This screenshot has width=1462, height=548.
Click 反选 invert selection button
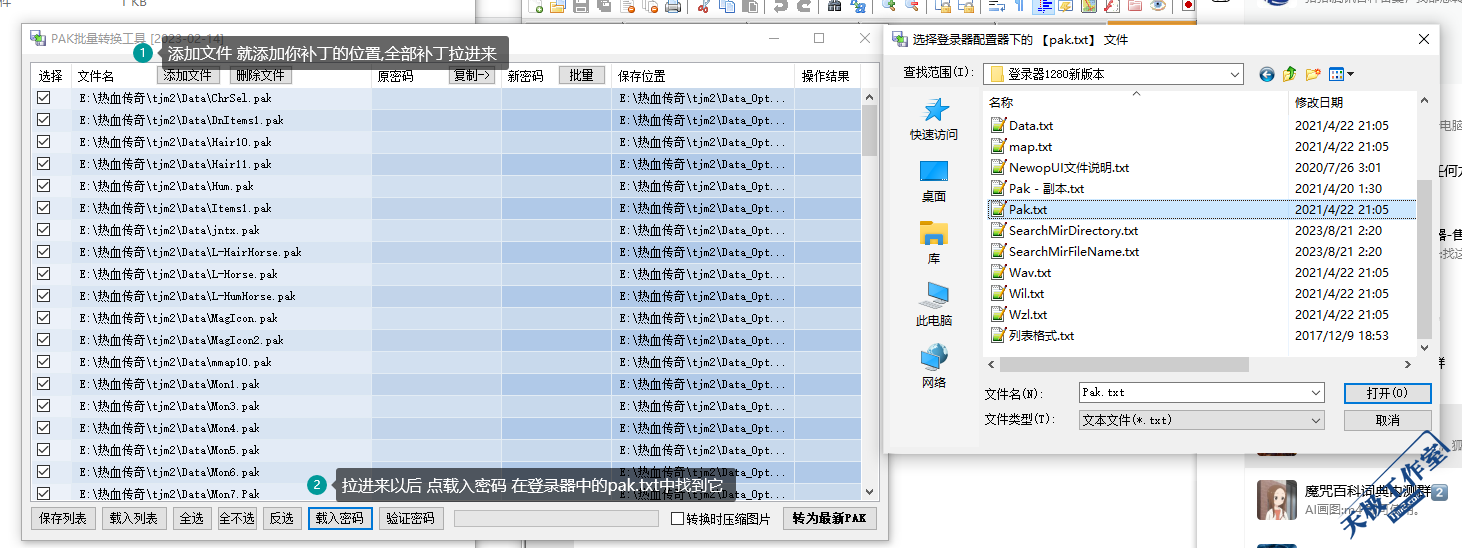tap(282, 518)
